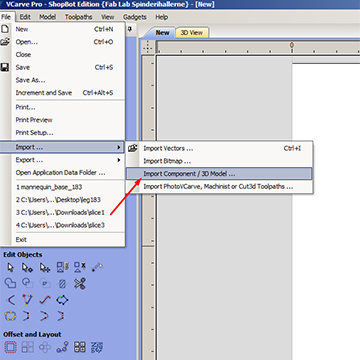Click the pin icon on side panel
The image size is (360, 360).
point(130,29)
